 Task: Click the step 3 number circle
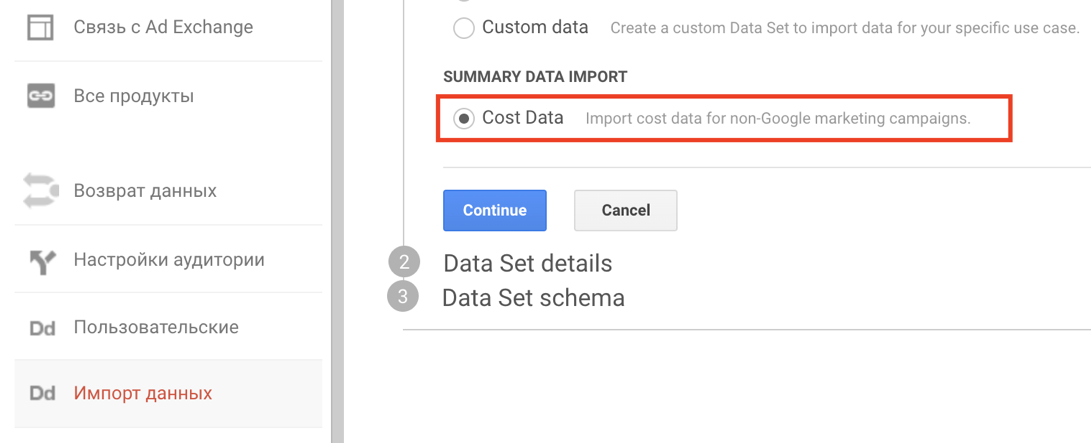[x=402, y=298]
